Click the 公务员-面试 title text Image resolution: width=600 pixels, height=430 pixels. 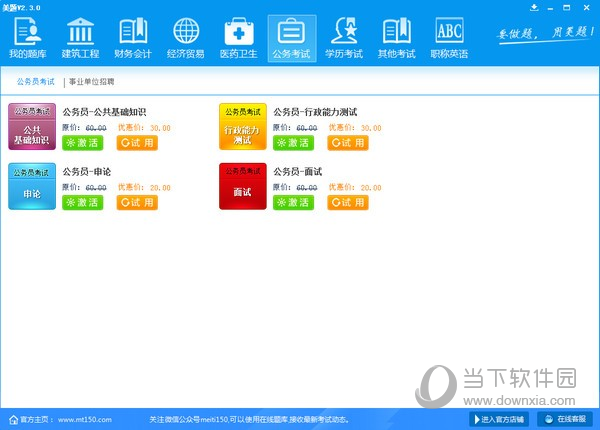pos(297,172)
